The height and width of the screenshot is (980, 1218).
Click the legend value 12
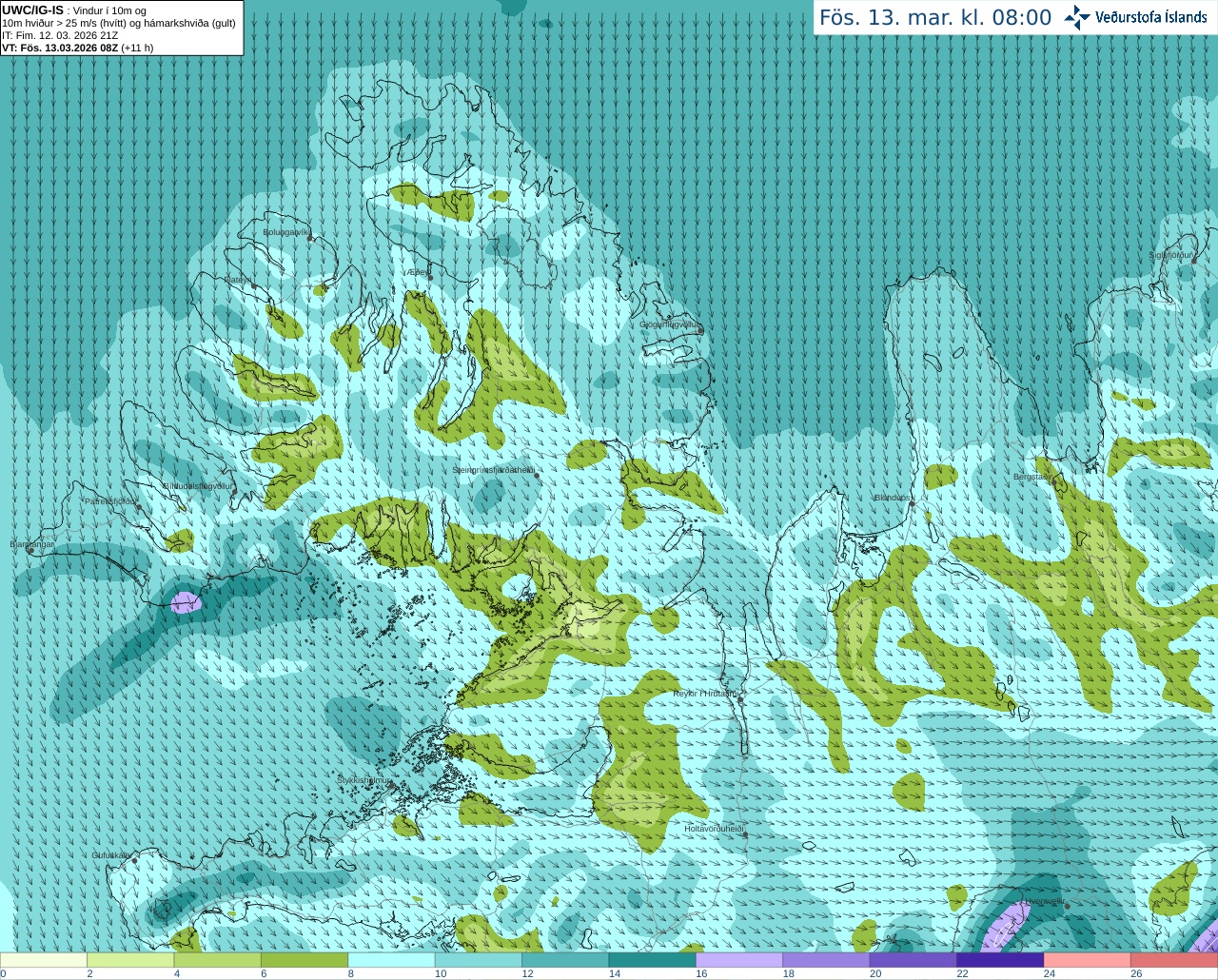[527, 973]
